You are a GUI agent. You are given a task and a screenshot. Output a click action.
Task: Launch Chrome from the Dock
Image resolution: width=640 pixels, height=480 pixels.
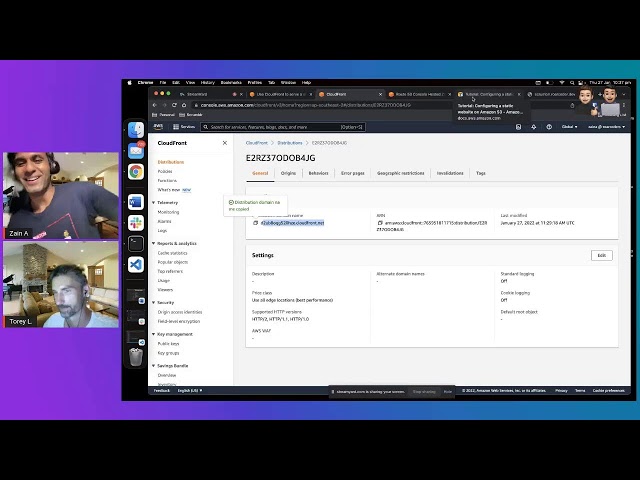tap(136, 171)
